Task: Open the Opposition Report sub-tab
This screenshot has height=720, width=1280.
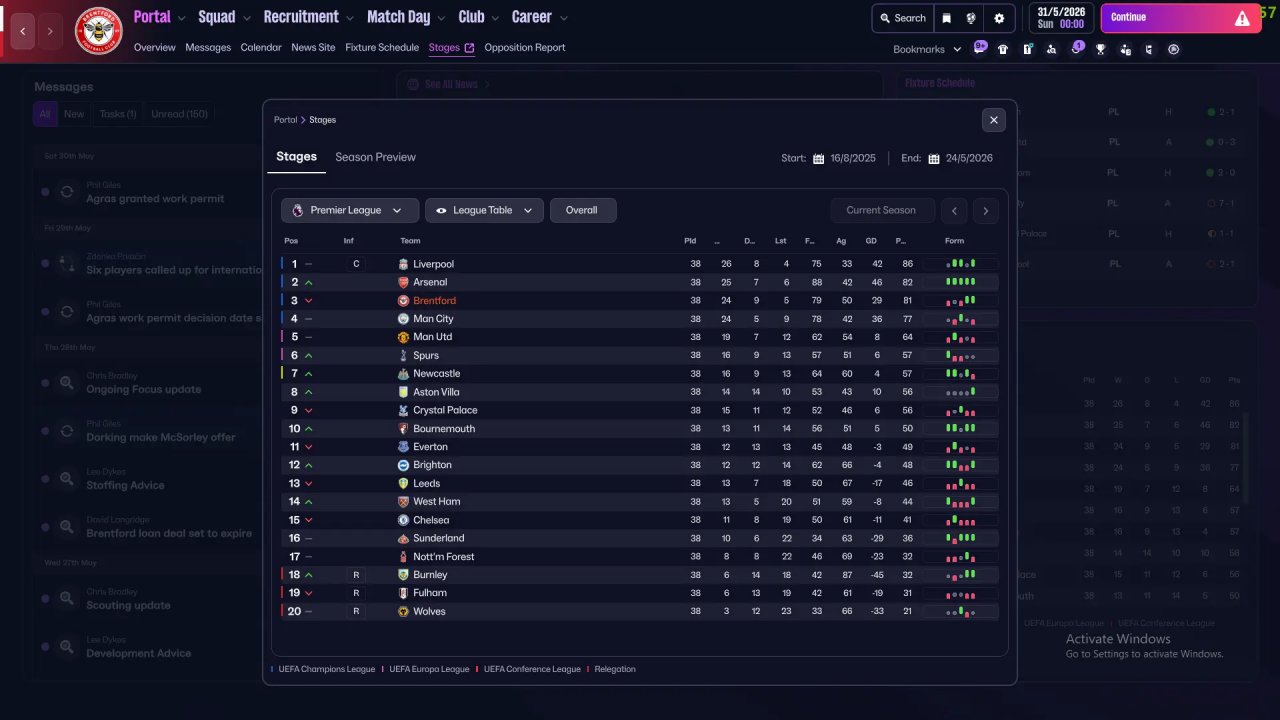Action: pos(525,48)
